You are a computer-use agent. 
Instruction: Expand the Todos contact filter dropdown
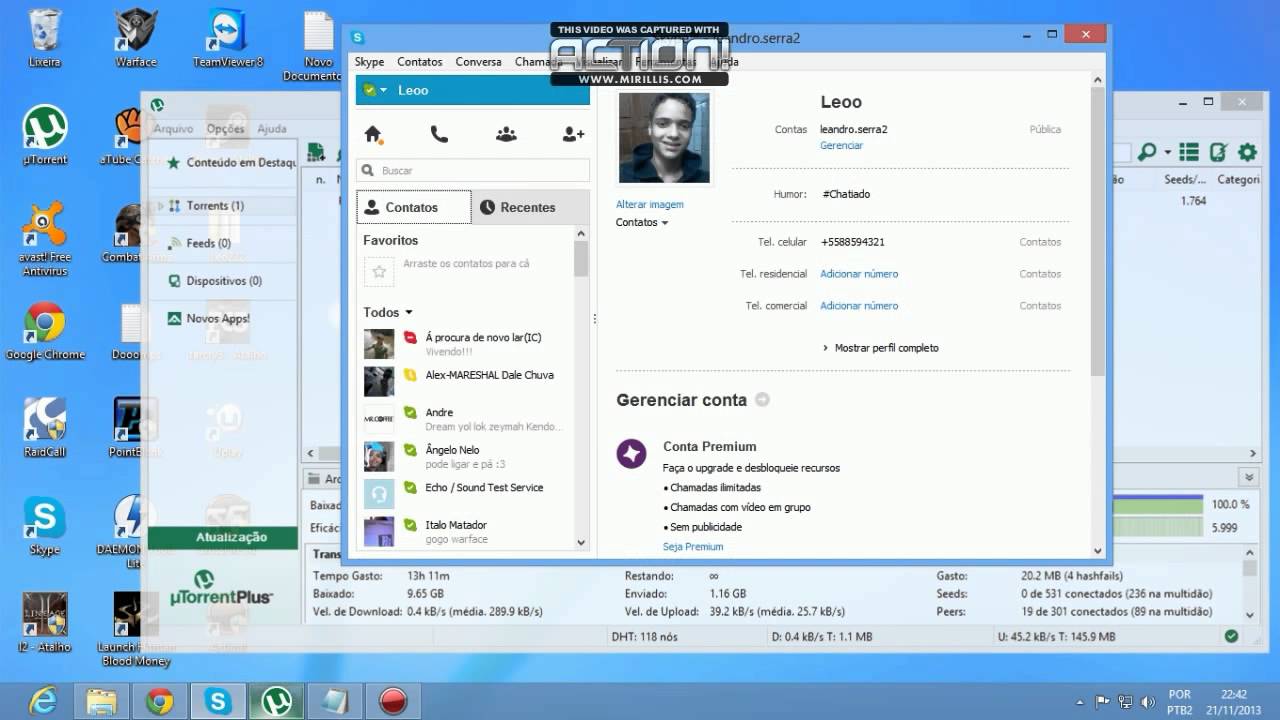click(409, 313)
